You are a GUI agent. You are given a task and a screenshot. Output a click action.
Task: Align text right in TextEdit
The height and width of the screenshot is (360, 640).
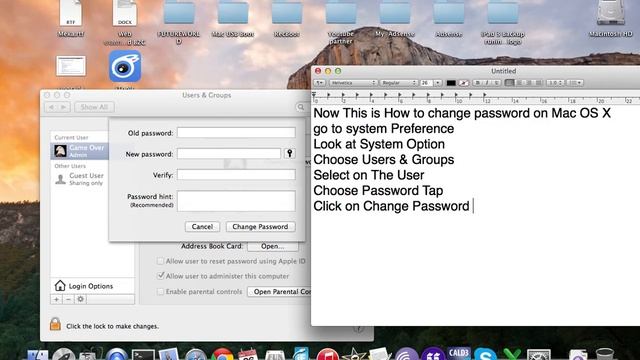tap(529, 83)
